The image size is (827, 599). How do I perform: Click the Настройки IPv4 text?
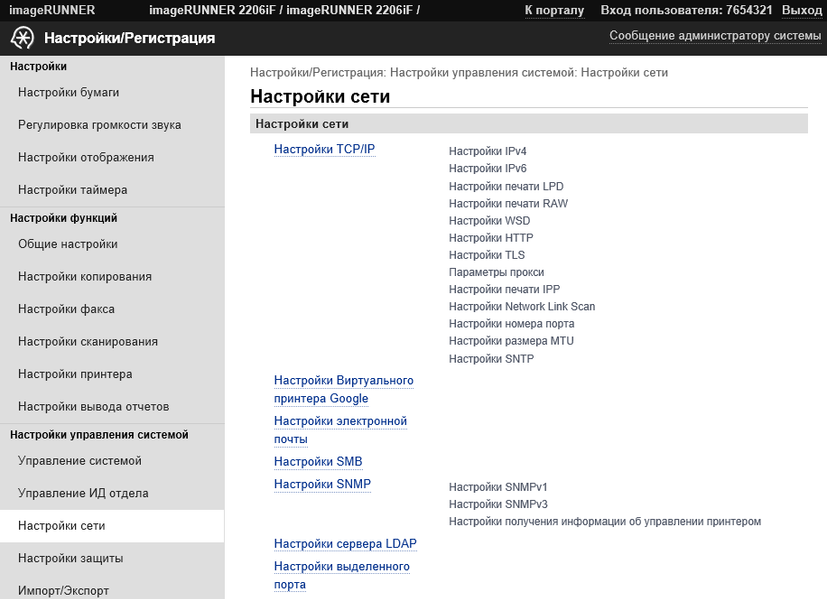[x=488, y=151]
